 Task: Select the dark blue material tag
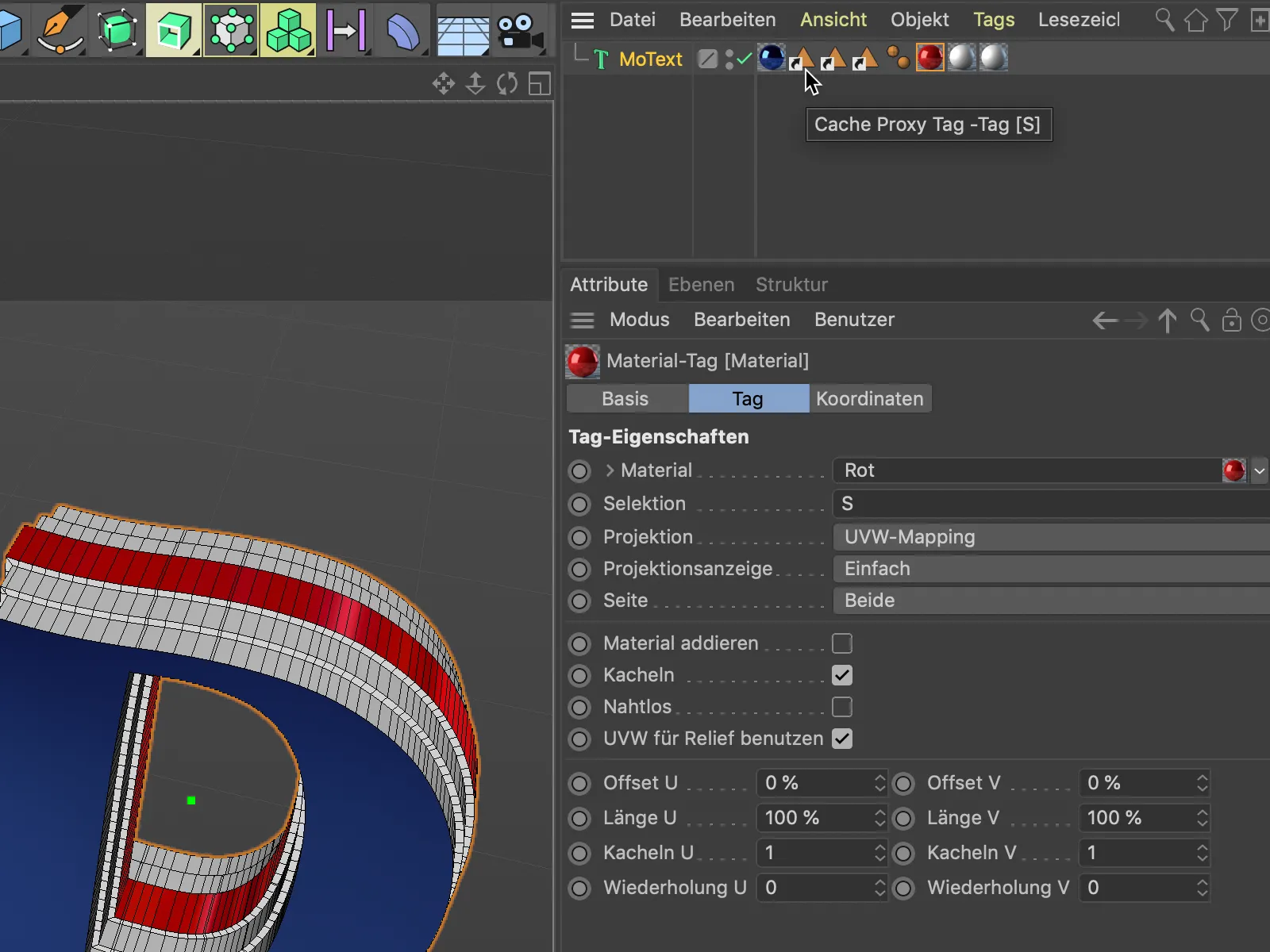[771, 57]
